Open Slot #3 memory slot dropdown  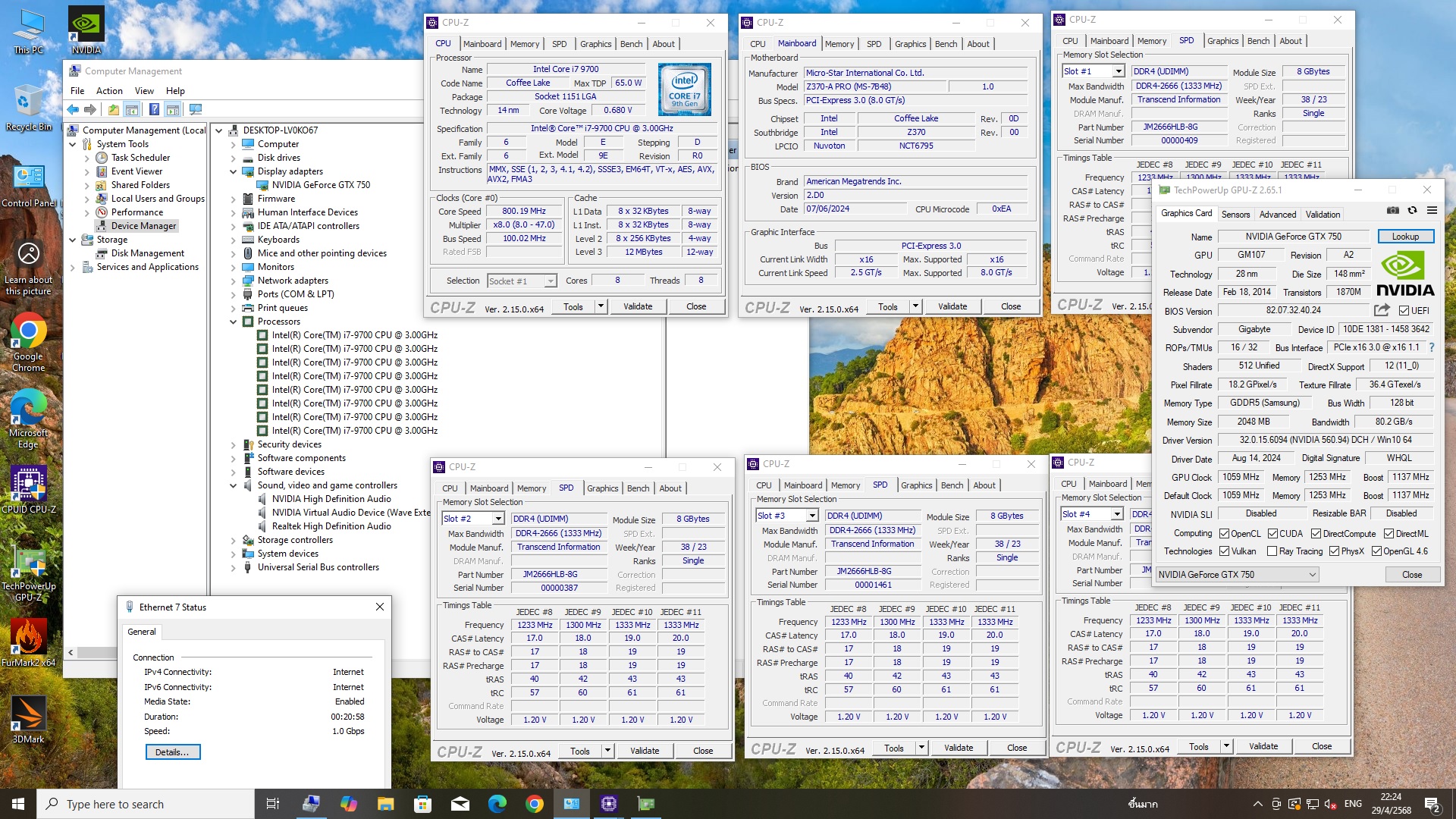(812, 516)
